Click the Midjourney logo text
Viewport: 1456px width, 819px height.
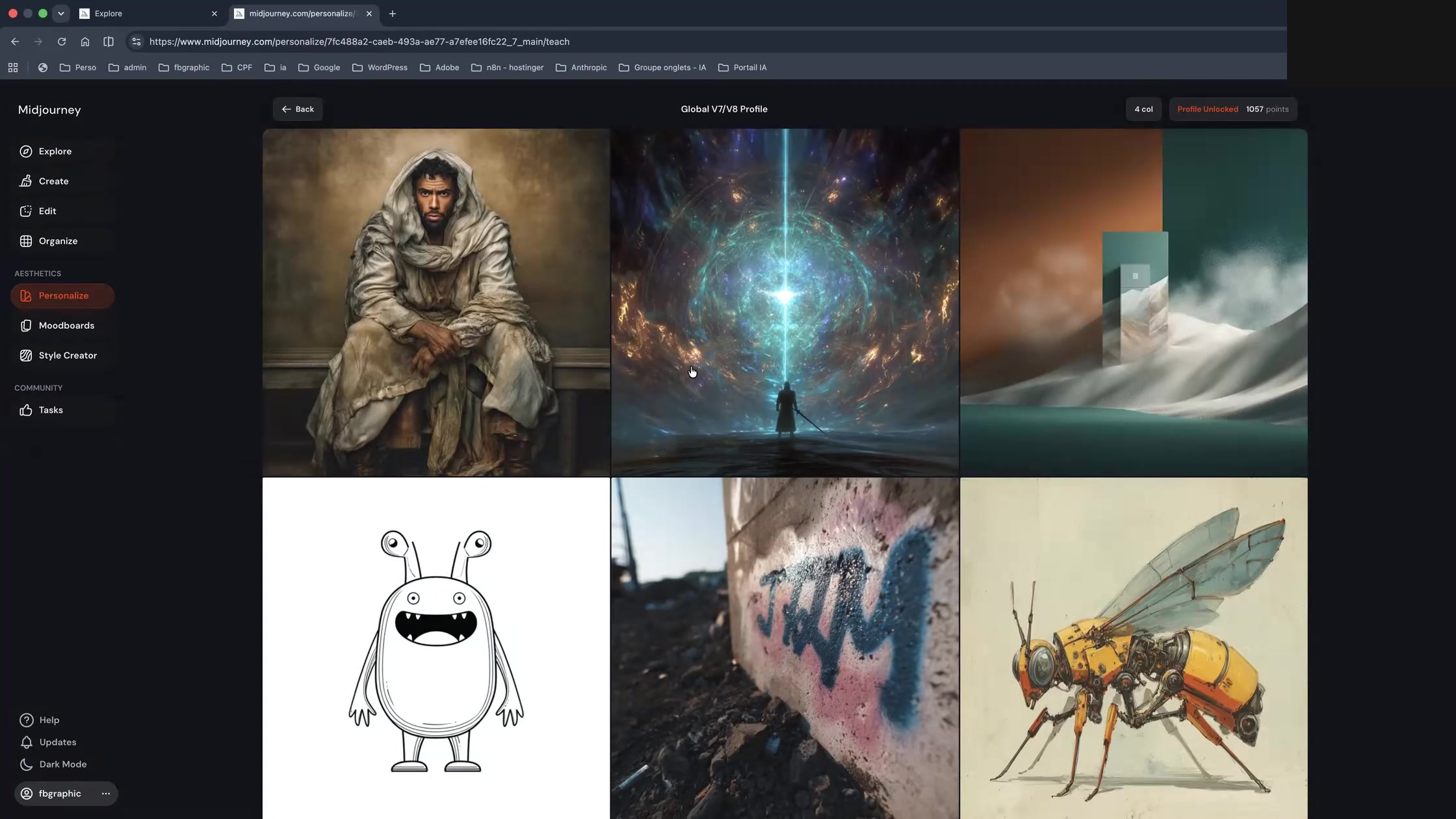[49, 110]
